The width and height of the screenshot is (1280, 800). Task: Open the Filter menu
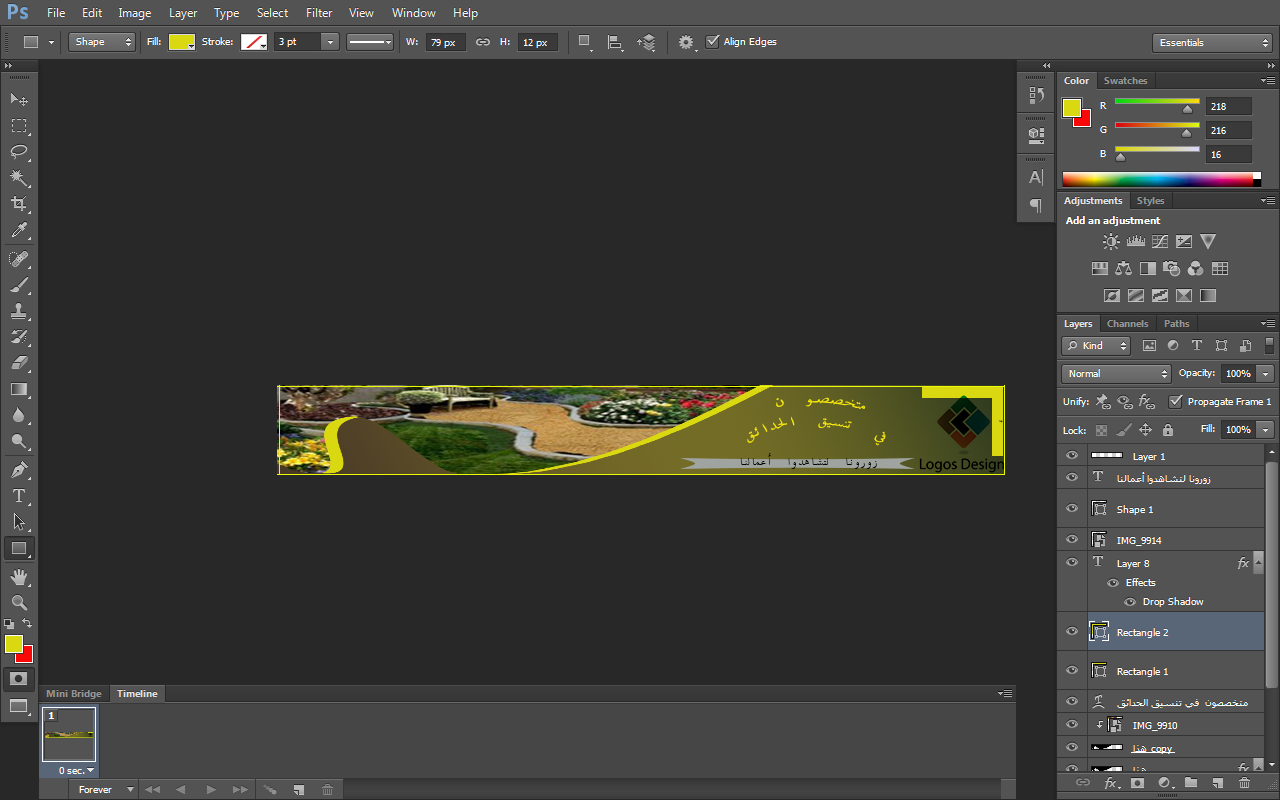319,13
